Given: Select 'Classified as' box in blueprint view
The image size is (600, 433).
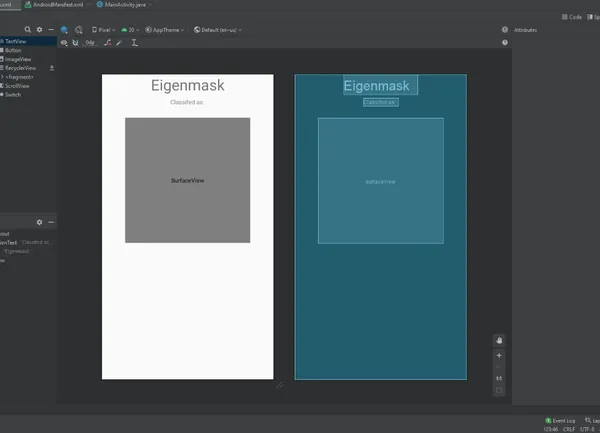Looking at the screenshot, I should point(381,102).
